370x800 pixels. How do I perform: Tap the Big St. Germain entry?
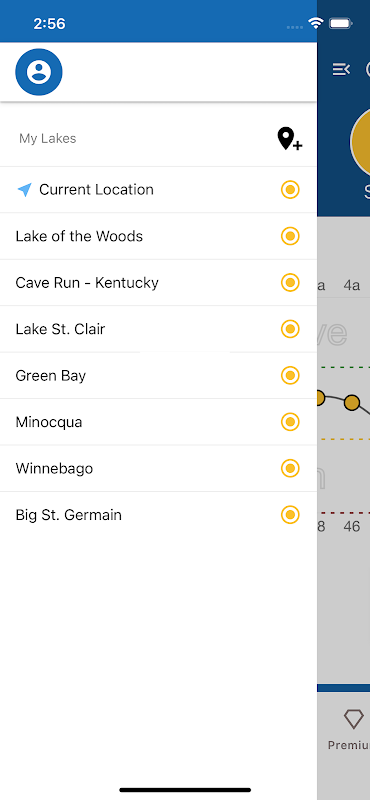coord(158,515)
